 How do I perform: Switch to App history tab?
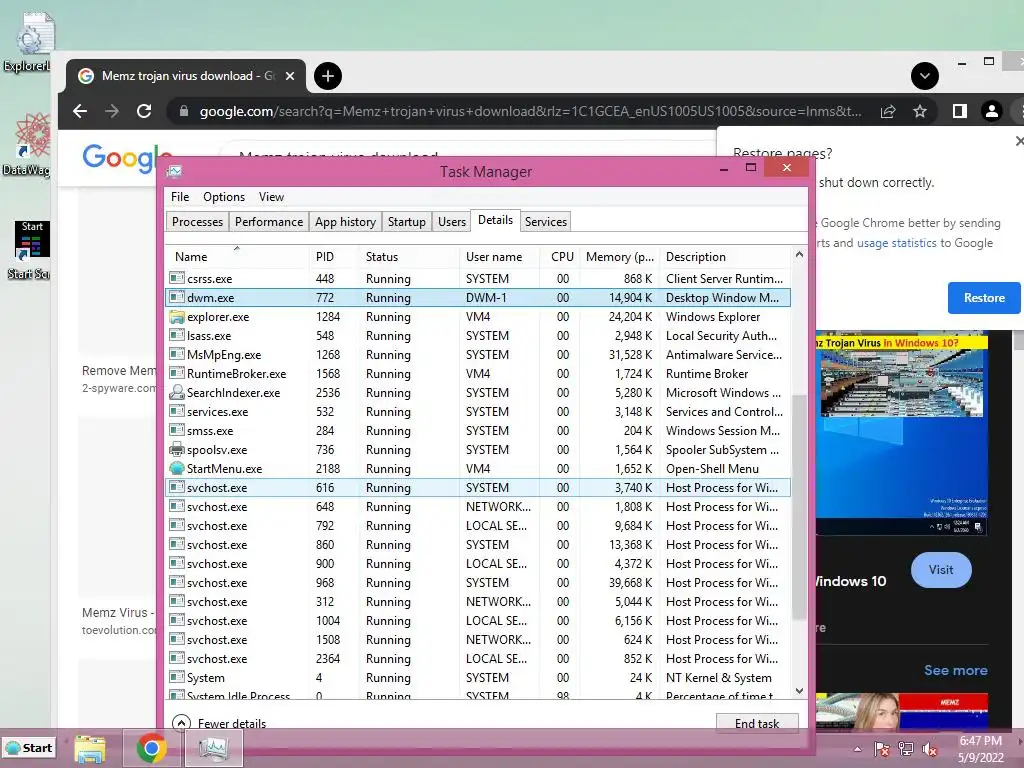[x=345, y=222]
